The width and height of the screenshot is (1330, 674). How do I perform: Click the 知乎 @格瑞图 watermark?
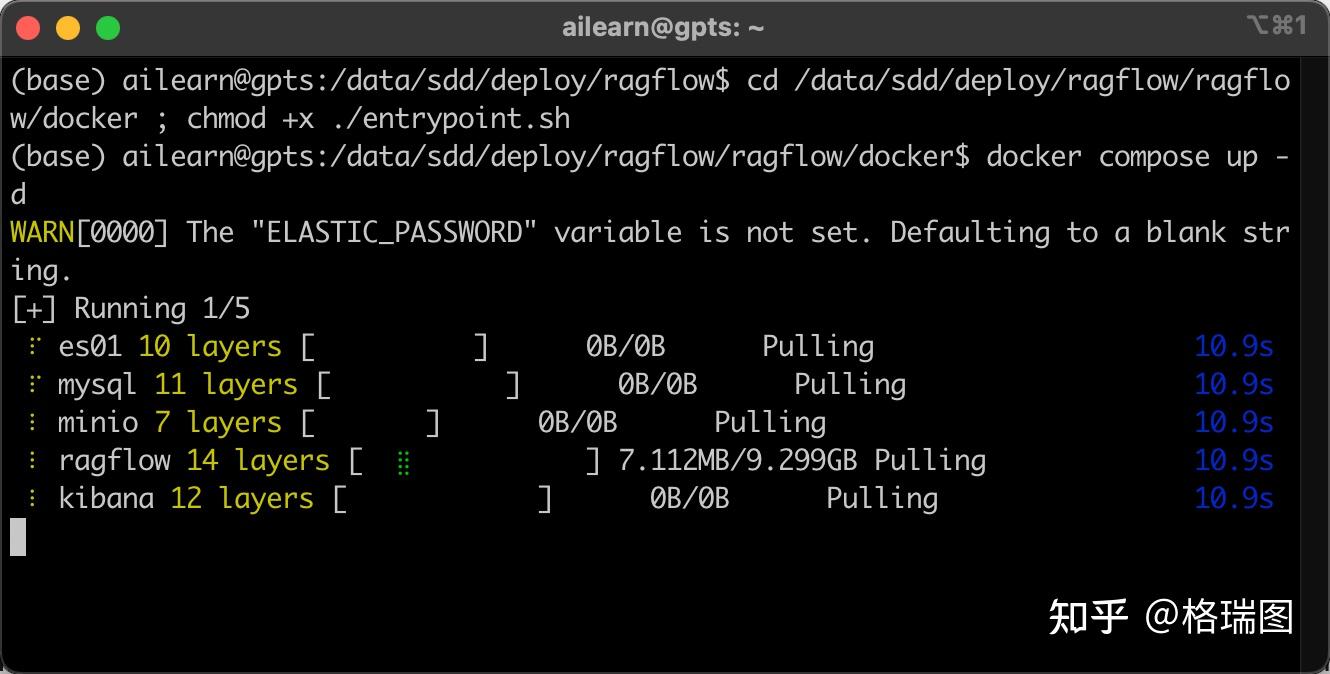coord(1170,617)
